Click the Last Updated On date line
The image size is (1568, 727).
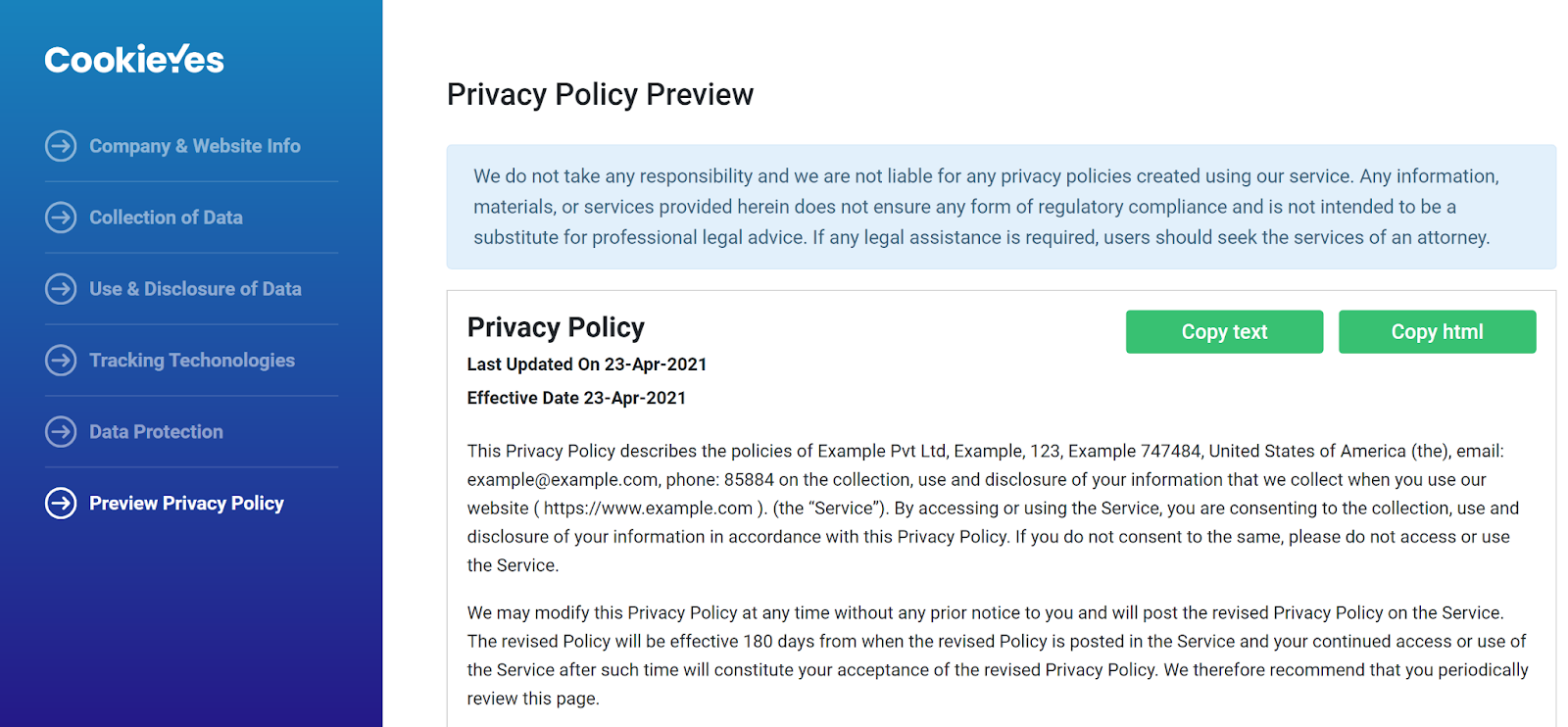[x=586, y=364]
